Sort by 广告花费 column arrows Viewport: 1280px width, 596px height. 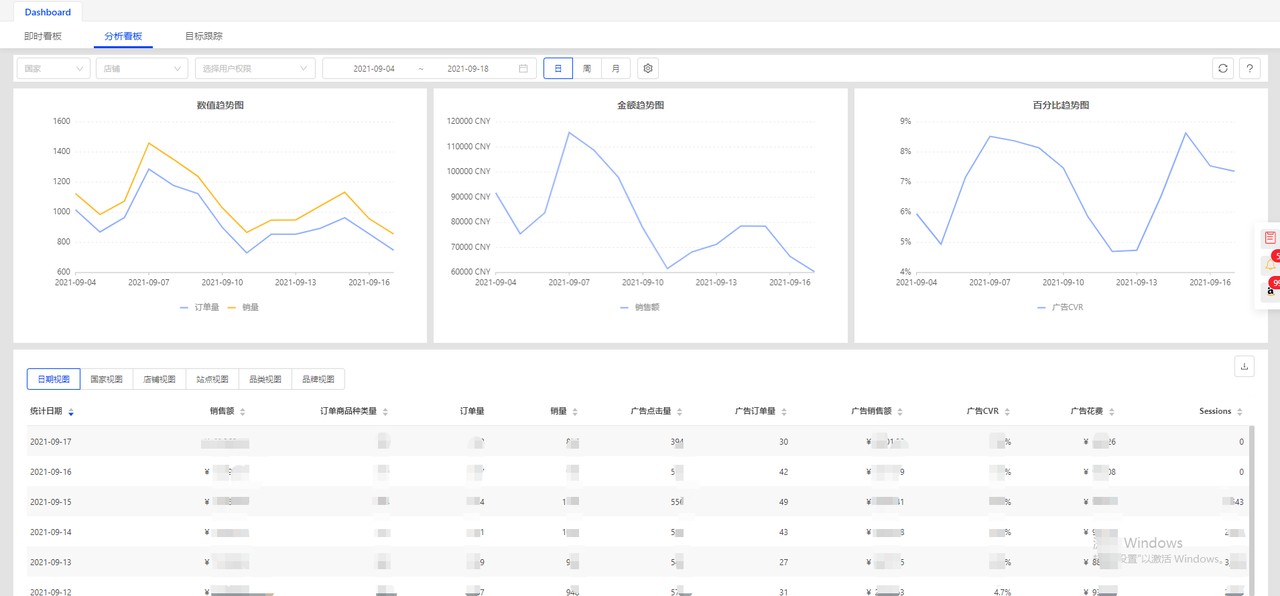pyautogui.click(x=1113, y=411)
